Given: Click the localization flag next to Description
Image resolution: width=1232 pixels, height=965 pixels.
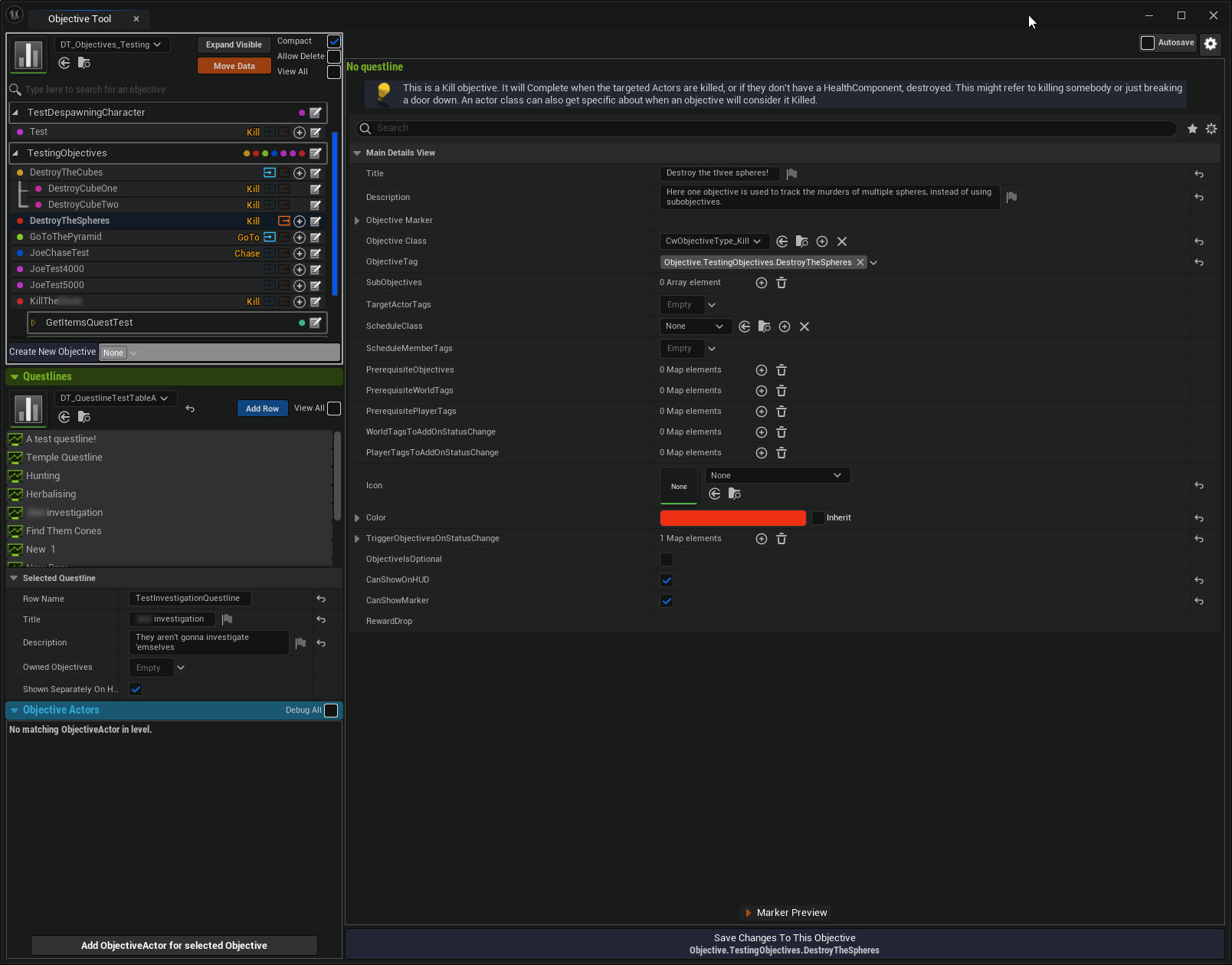Looking at the screenshot, I should (x=1011, y=197).
